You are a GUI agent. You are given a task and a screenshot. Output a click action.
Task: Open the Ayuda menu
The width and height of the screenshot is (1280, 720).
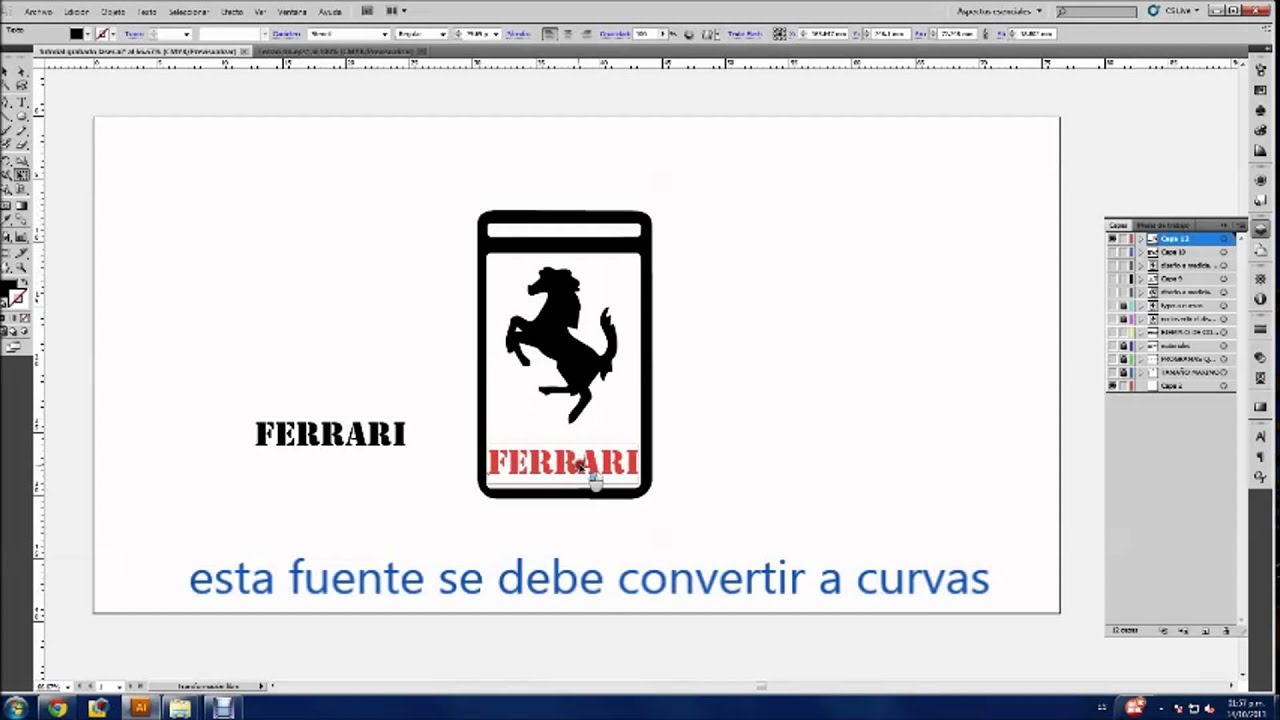(329, 11)
